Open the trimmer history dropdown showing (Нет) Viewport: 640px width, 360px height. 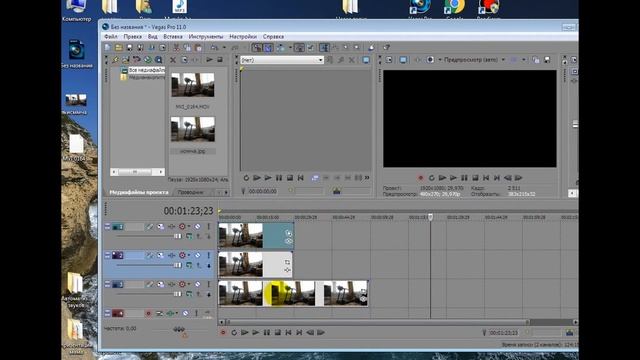(x=320, y=60)
